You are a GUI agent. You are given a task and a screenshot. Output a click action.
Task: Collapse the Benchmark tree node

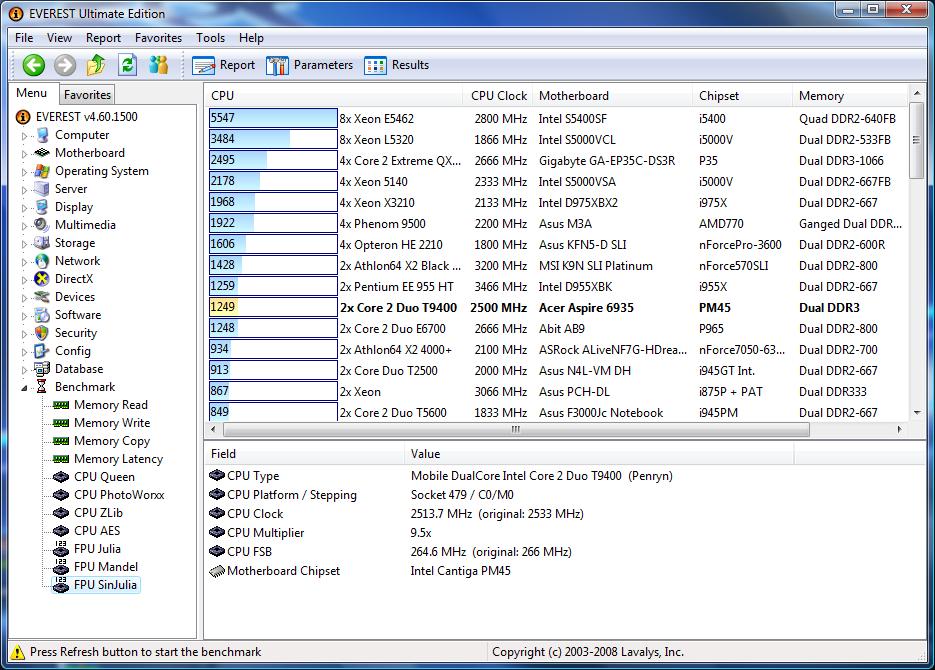coord(24,387)
